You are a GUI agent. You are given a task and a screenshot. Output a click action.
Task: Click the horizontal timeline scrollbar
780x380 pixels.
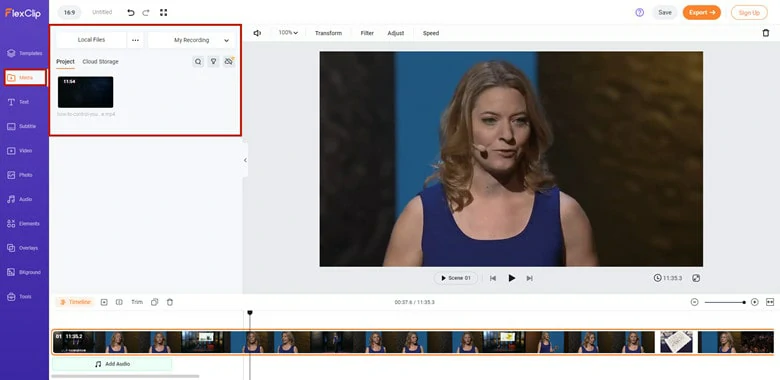125,376
